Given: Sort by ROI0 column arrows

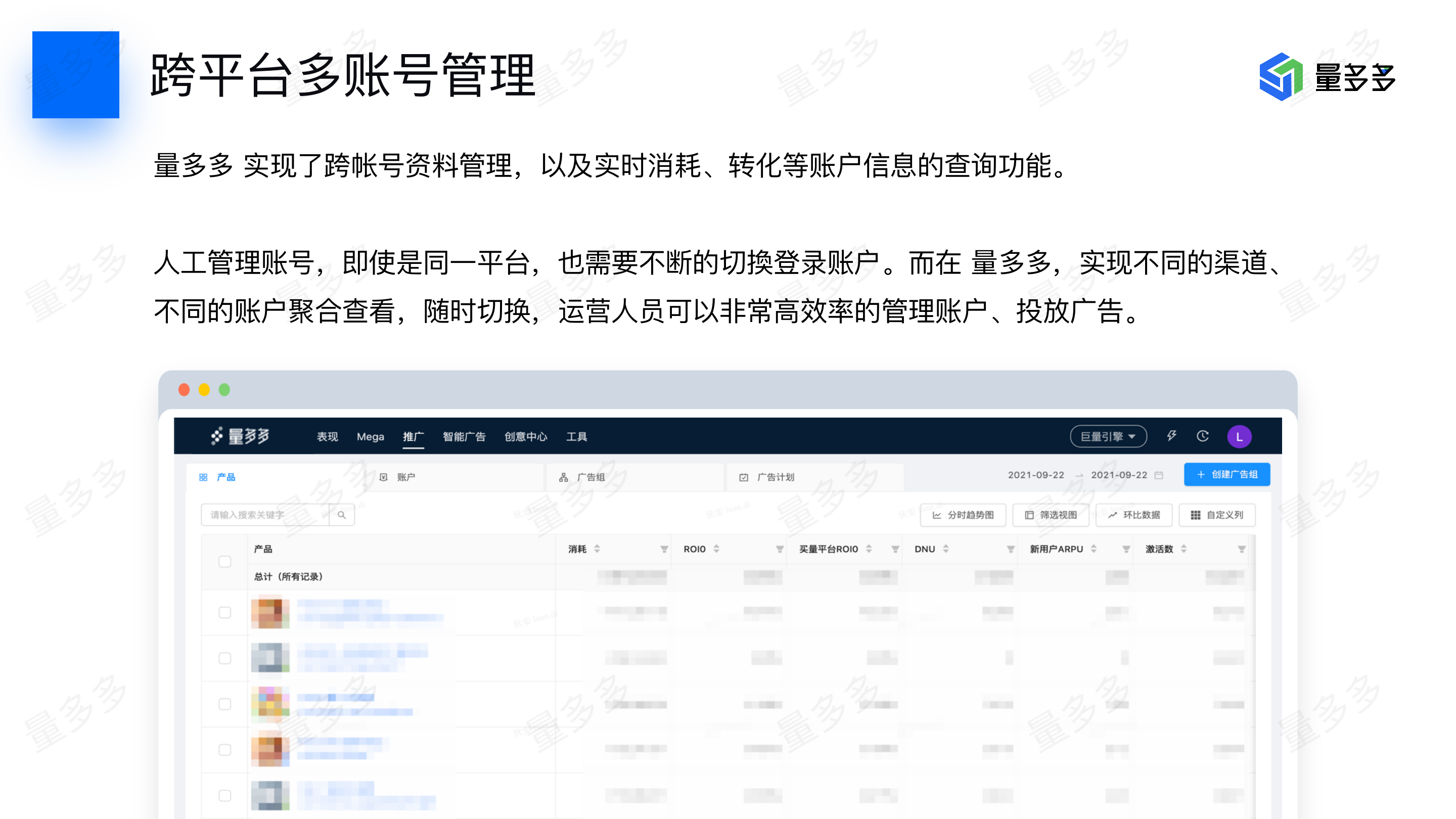Looking at the screenshot, I should (x=716, y=548).
